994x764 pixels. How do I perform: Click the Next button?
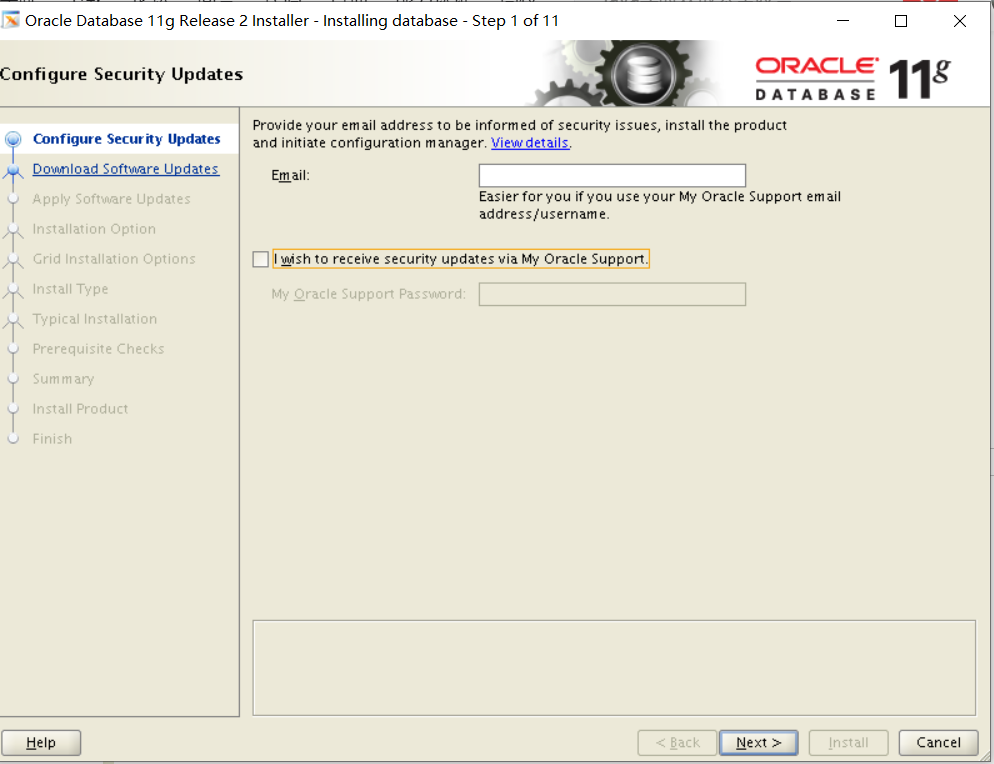coord(758,742)
